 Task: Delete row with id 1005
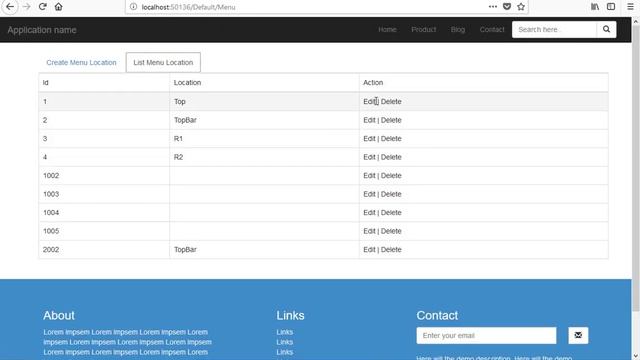(x=391, y=231)
